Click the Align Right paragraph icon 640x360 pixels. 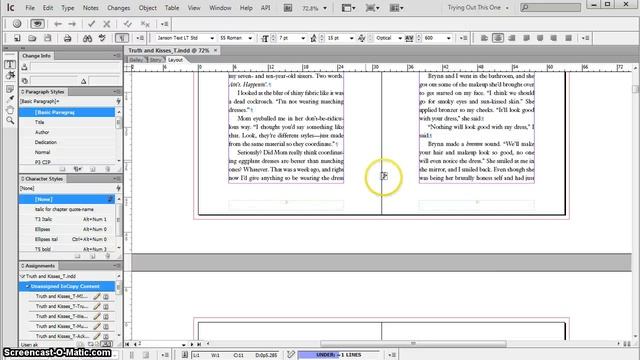coord(511,38)
